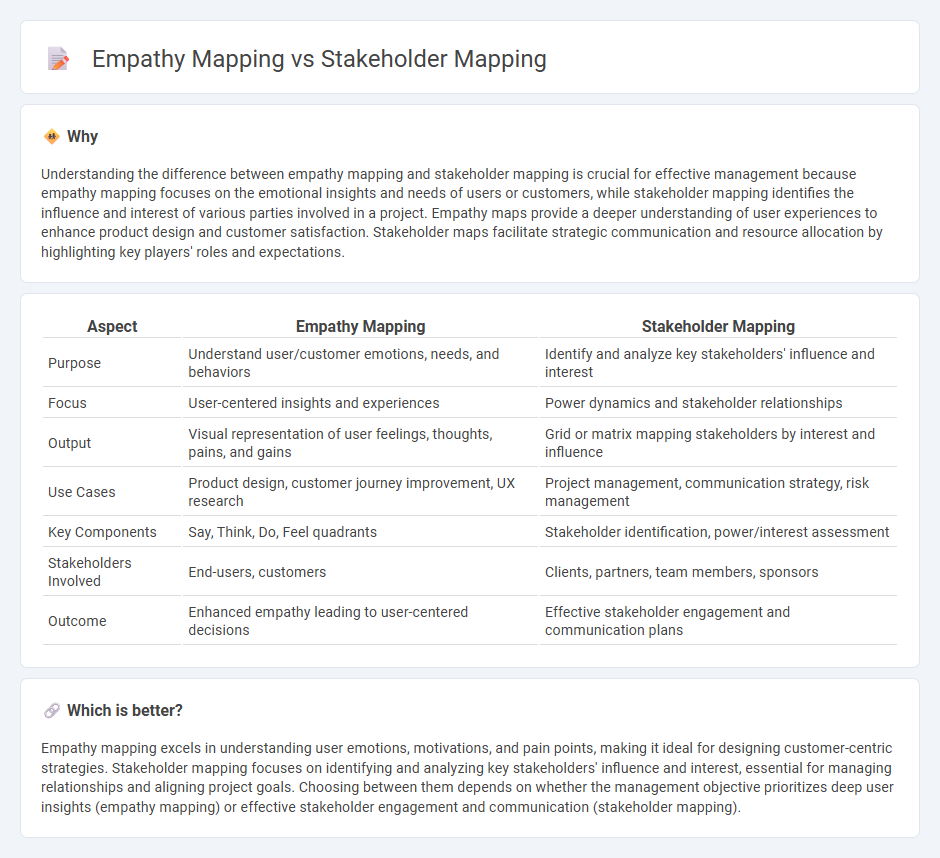Click 'Stakeholder identification, power/interest assessment' cell

click(718, 532)
